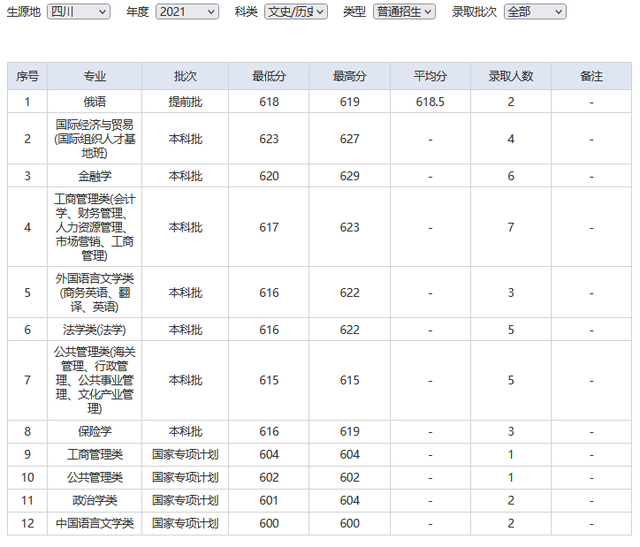Select the 公共管理类(海关管理…) major cell

(x=95, y=380)
